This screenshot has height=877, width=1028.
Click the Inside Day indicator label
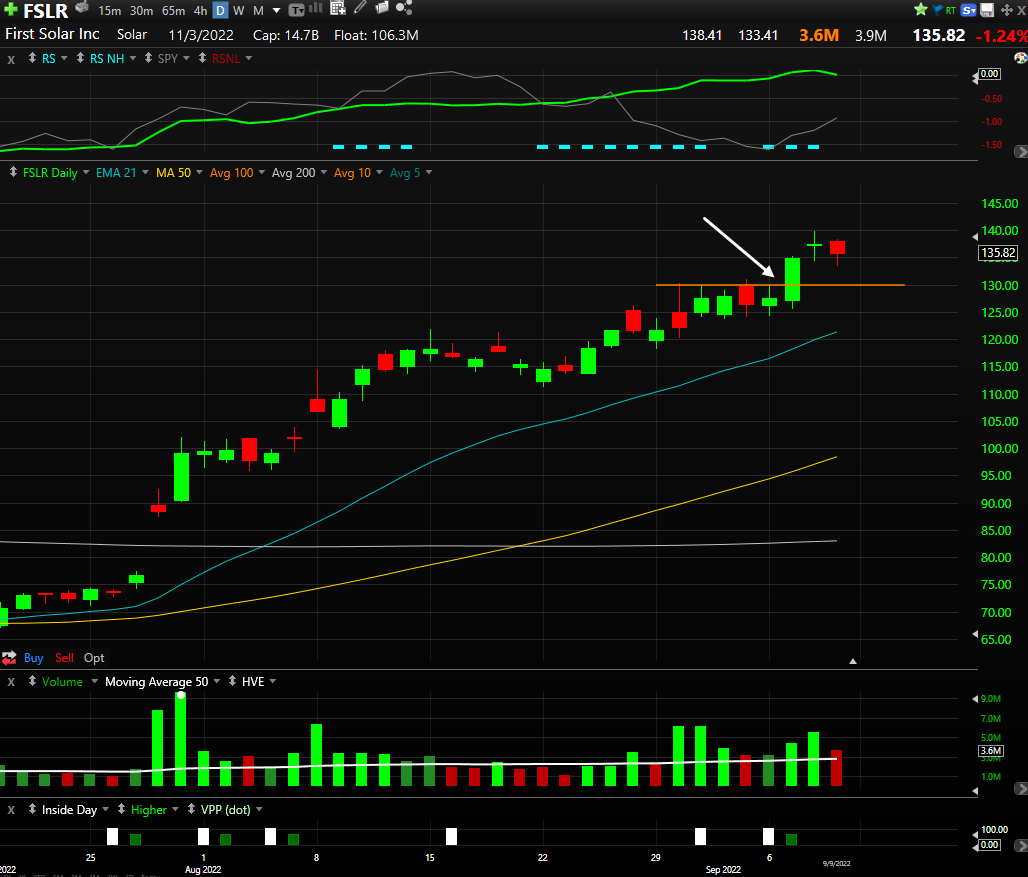(69, 810)
